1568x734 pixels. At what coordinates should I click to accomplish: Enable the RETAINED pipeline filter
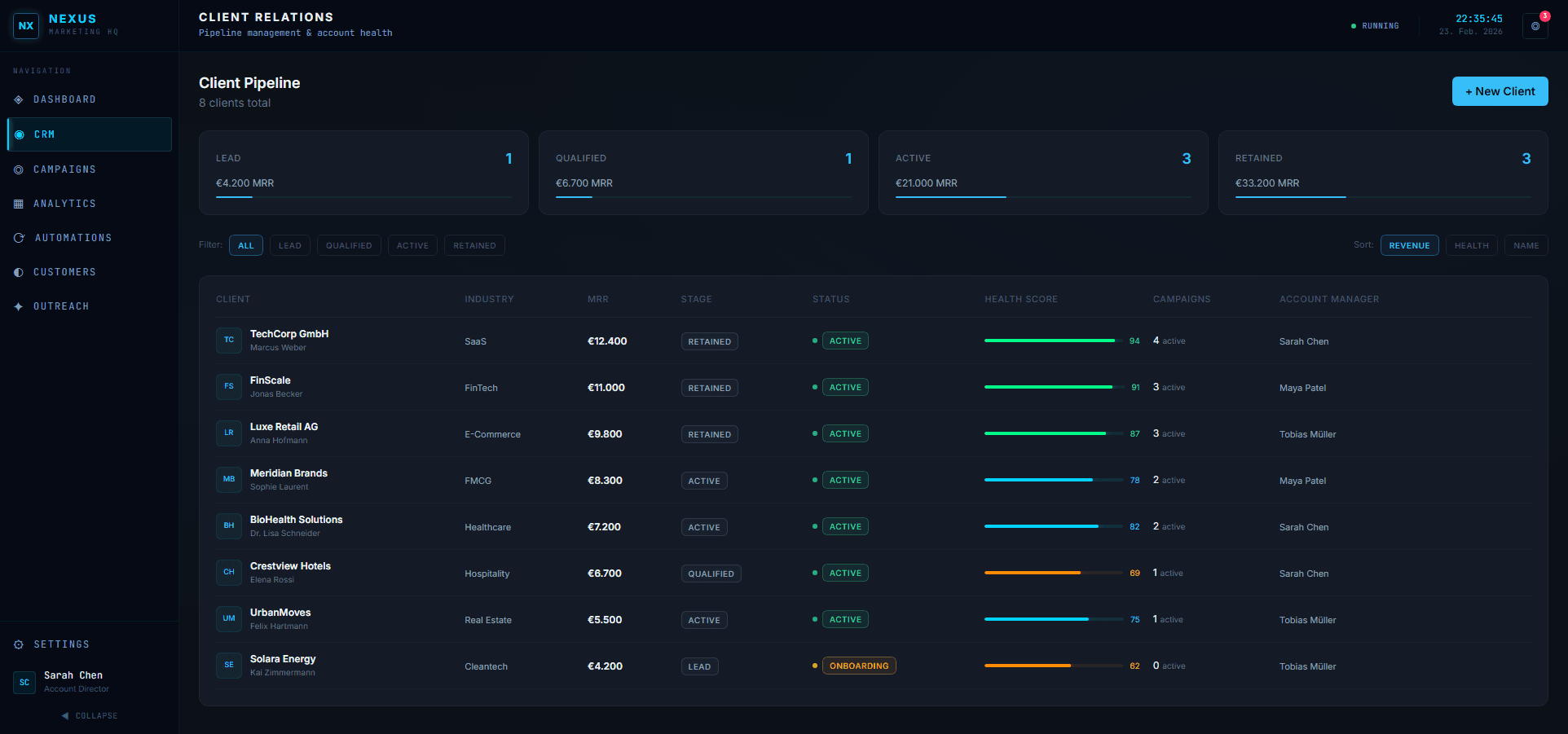click(x=474, y=245)
